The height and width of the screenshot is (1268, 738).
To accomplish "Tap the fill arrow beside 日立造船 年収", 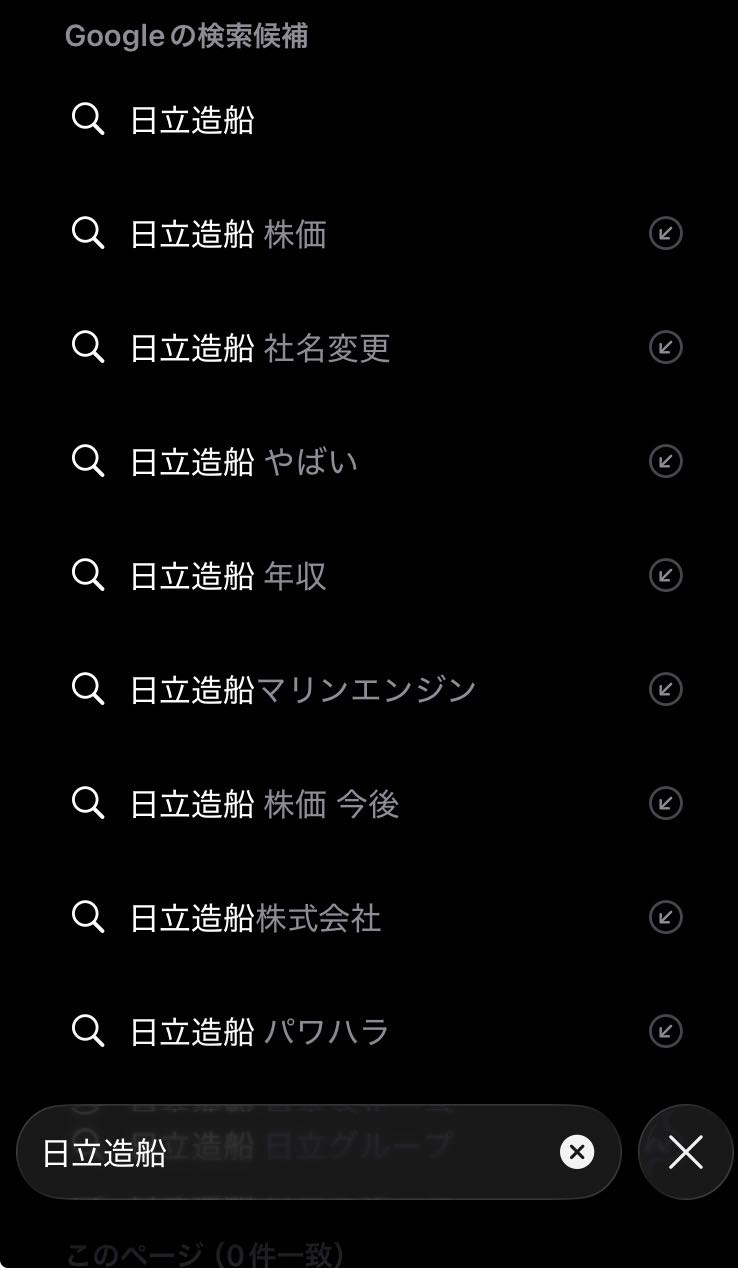I will (x=665, y=575).
